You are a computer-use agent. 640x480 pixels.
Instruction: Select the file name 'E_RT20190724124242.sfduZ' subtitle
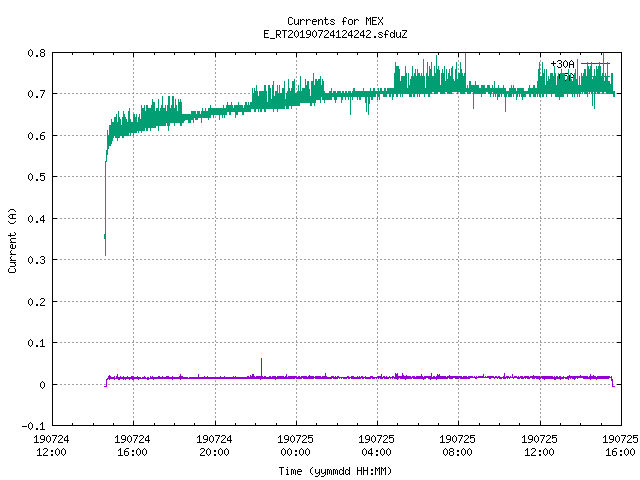pos(335,34)
